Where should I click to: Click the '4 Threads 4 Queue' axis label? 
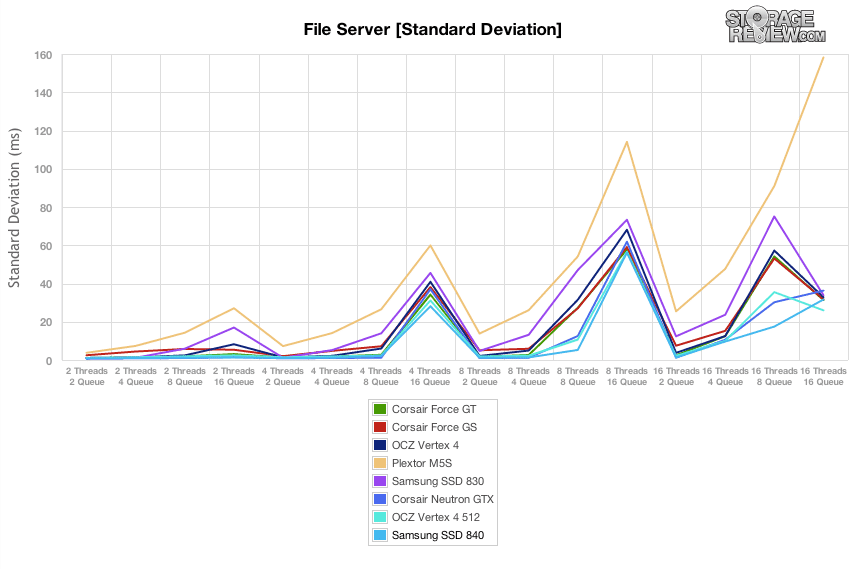click(332, 377)
